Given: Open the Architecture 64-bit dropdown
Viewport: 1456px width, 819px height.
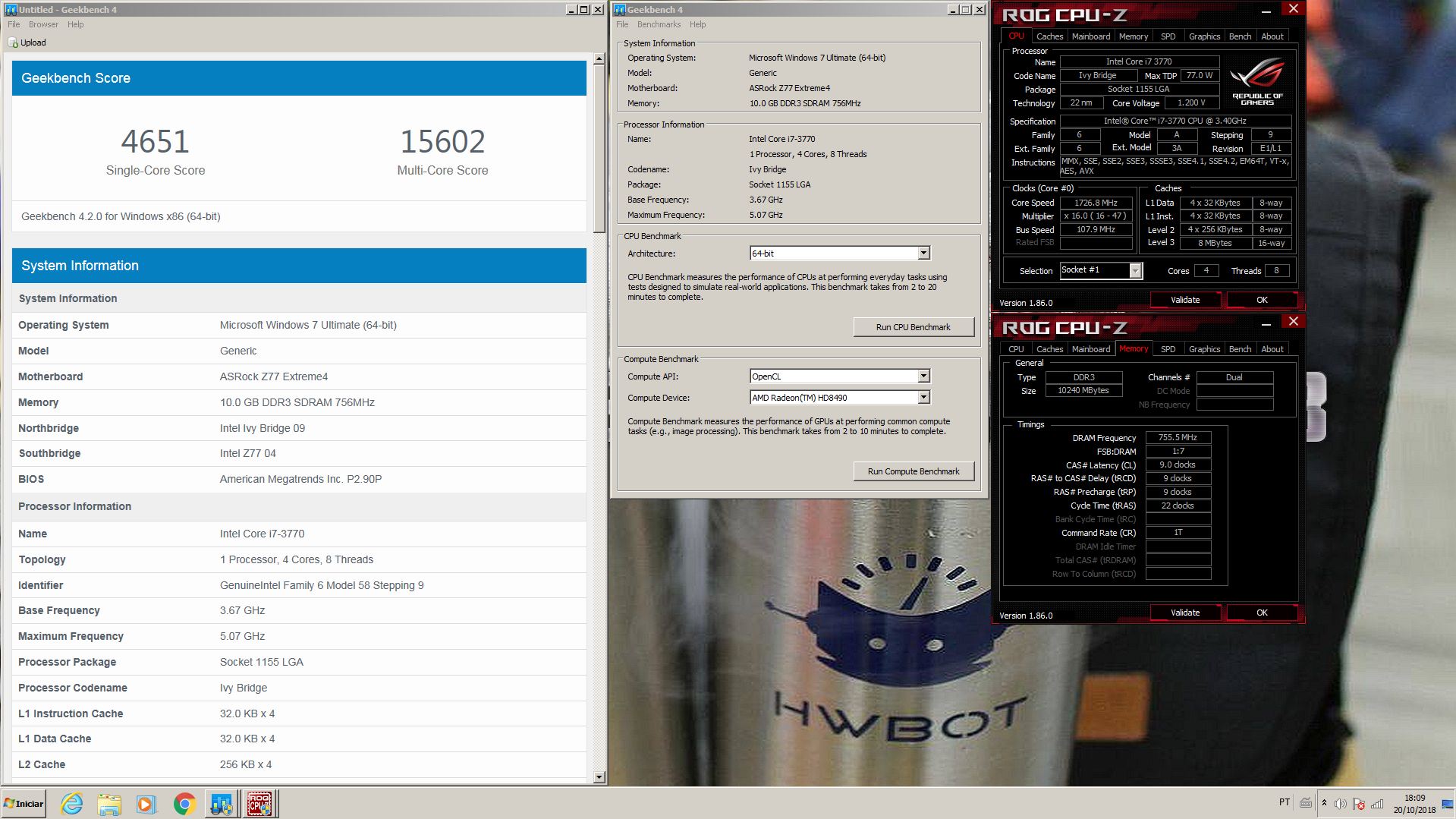Looking at the screenshot, I should click(839, 253).
